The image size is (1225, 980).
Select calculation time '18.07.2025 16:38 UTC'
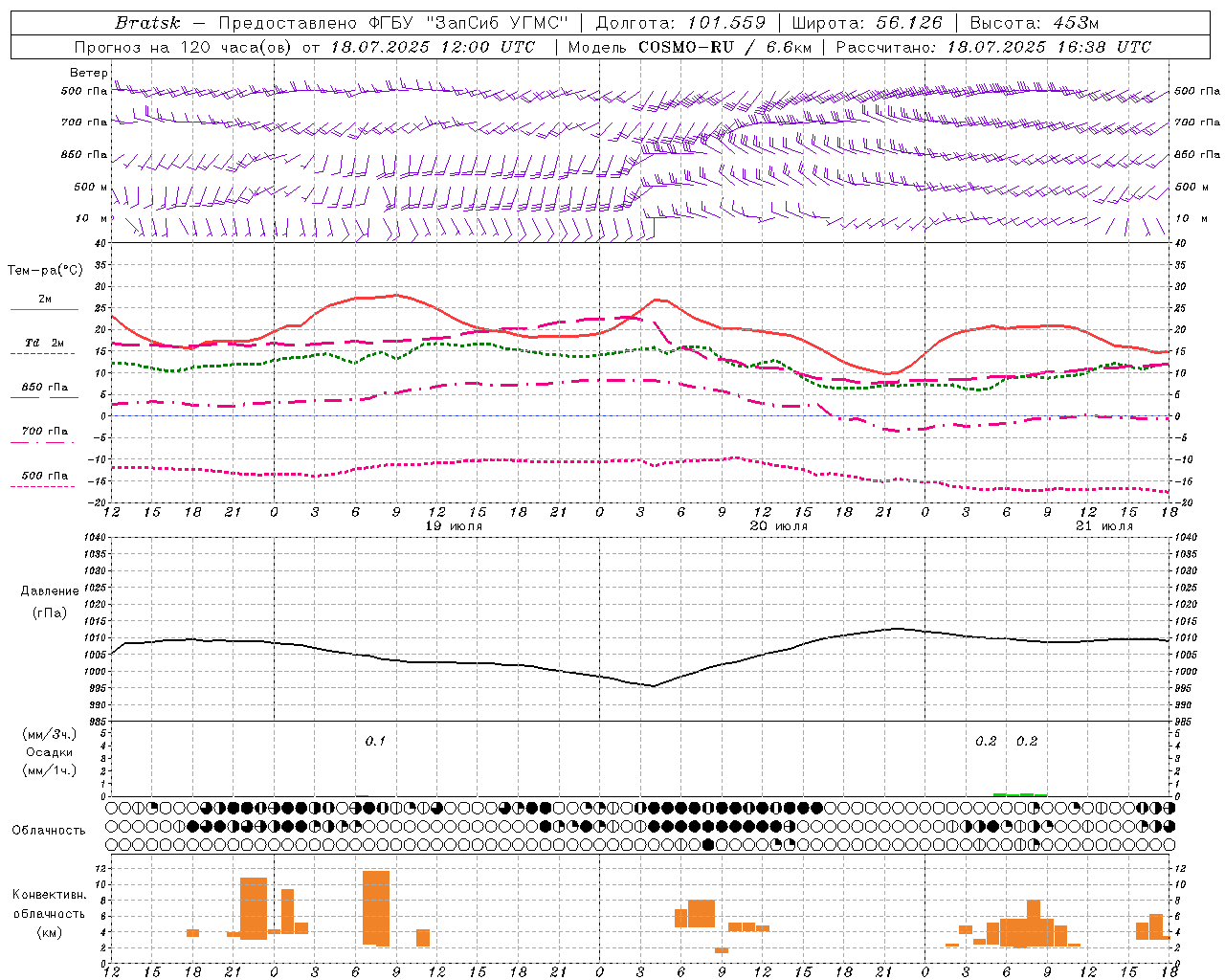[x=1049, y=47]
